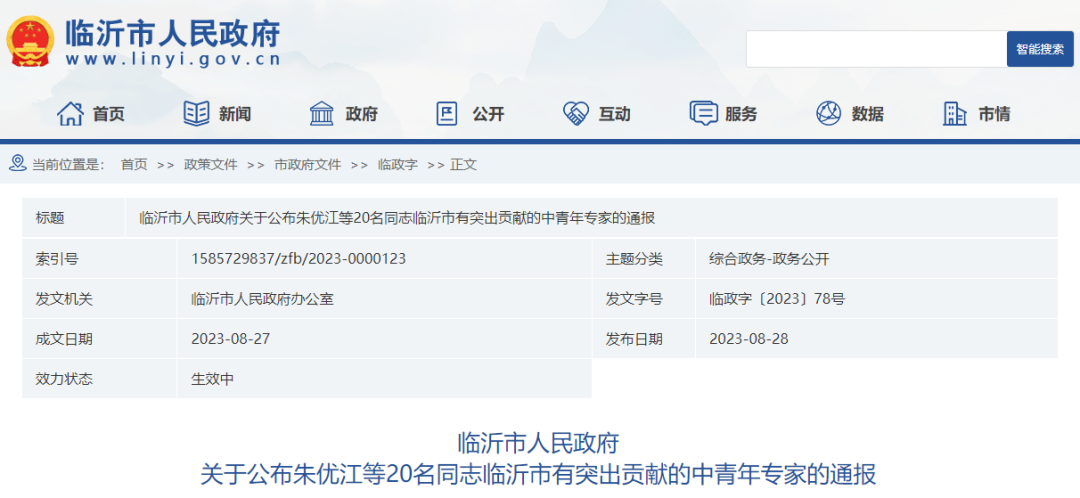Click the 索引号 label cell
This screenshot has height=498, width=1080.
[99, 259]
